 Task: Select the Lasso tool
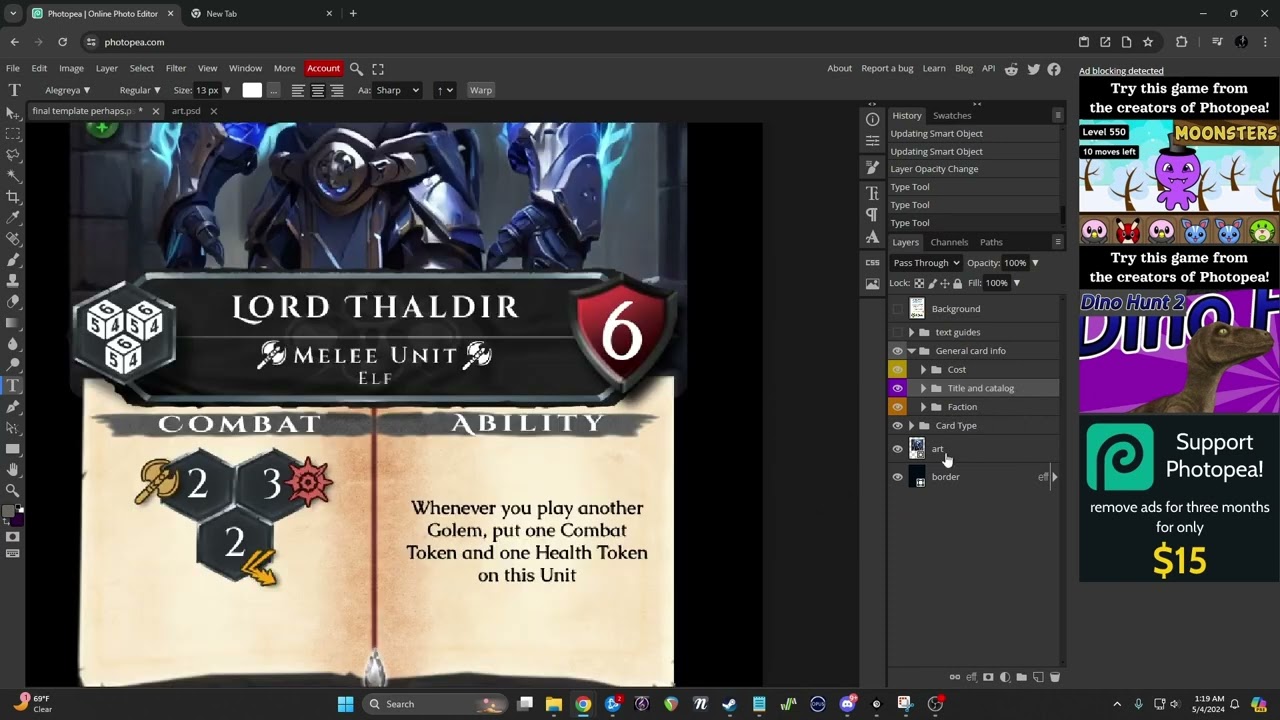coord(13,154)
